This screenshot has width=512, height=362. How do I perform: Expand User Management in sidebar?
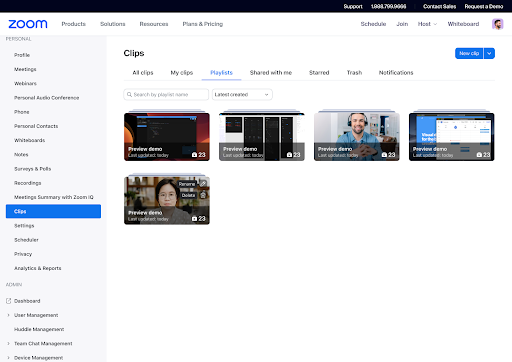click(x=8, y=315)
